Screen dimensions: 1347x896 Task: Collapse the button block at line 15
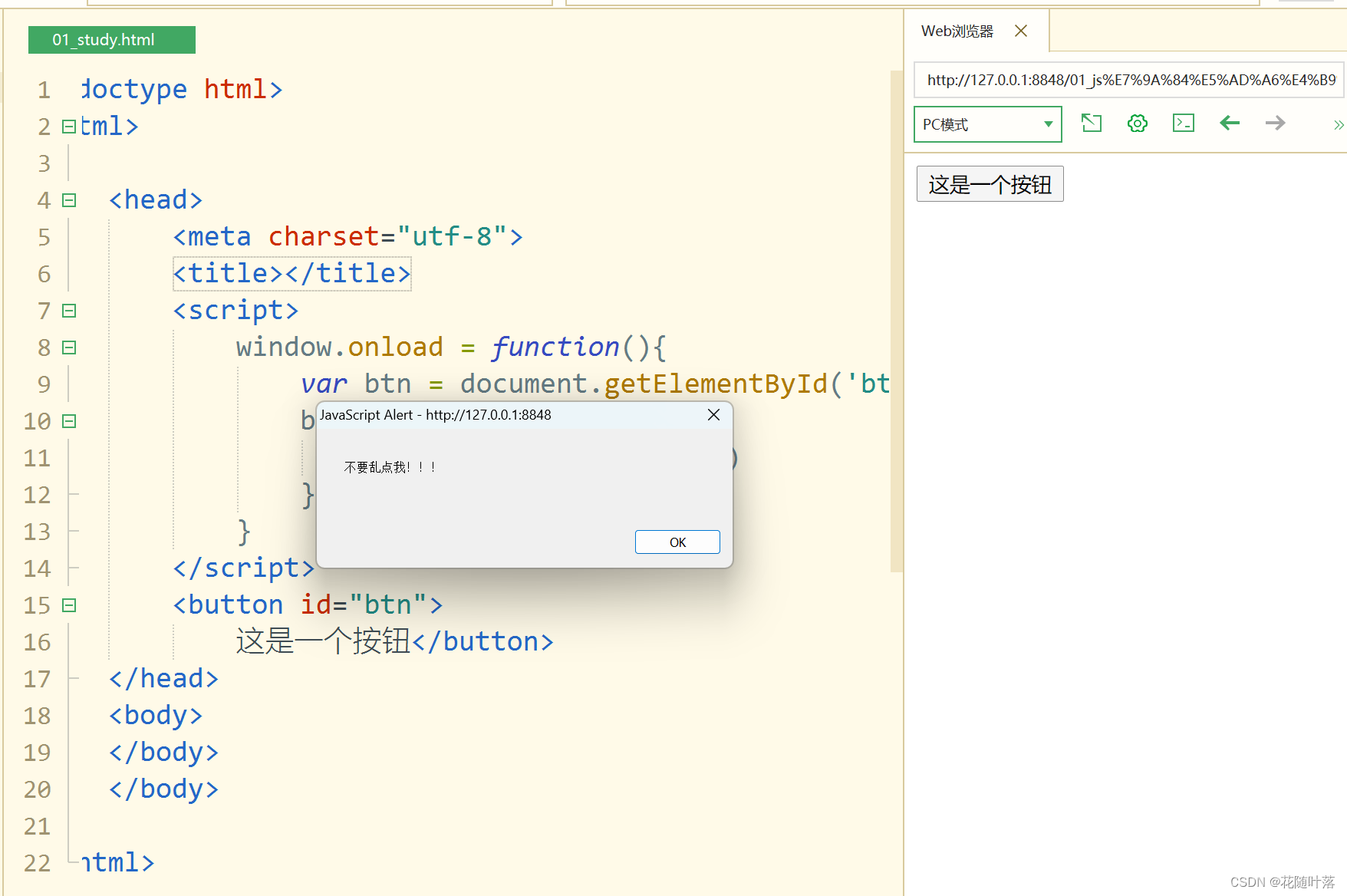coord(69,605)
